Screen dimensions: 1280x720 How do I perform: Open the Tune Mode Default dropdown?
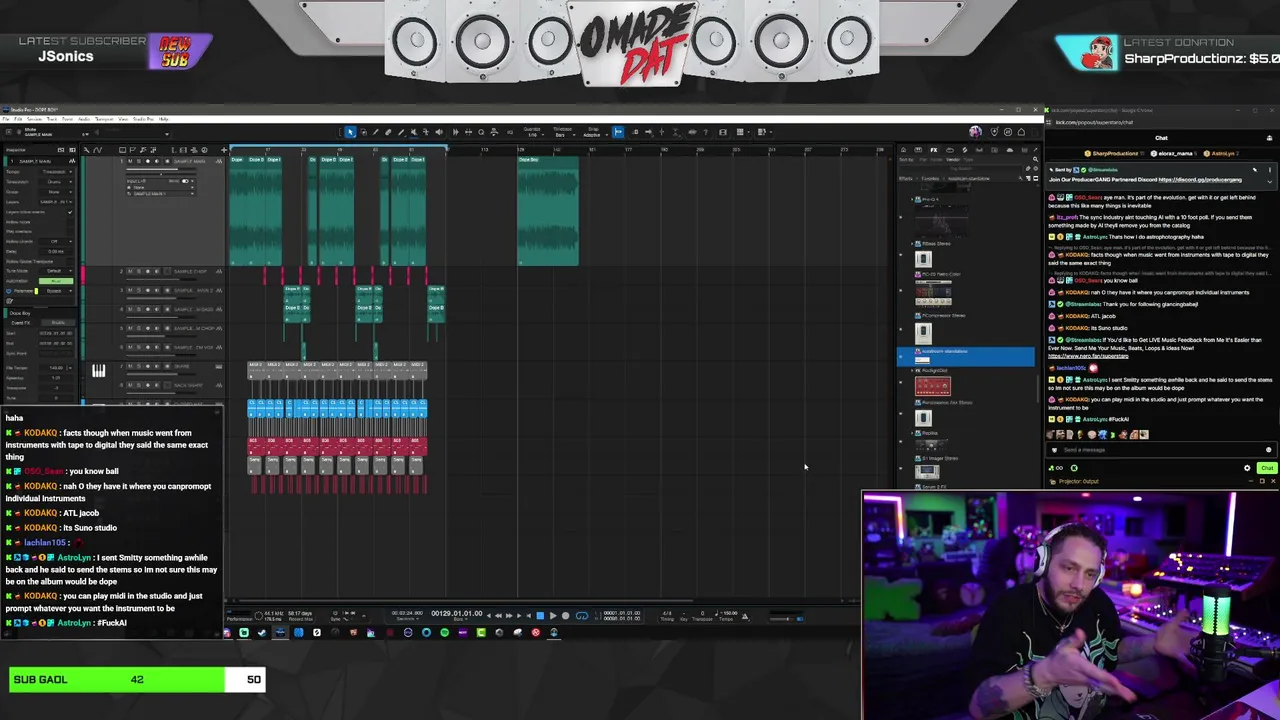[55, 271]
